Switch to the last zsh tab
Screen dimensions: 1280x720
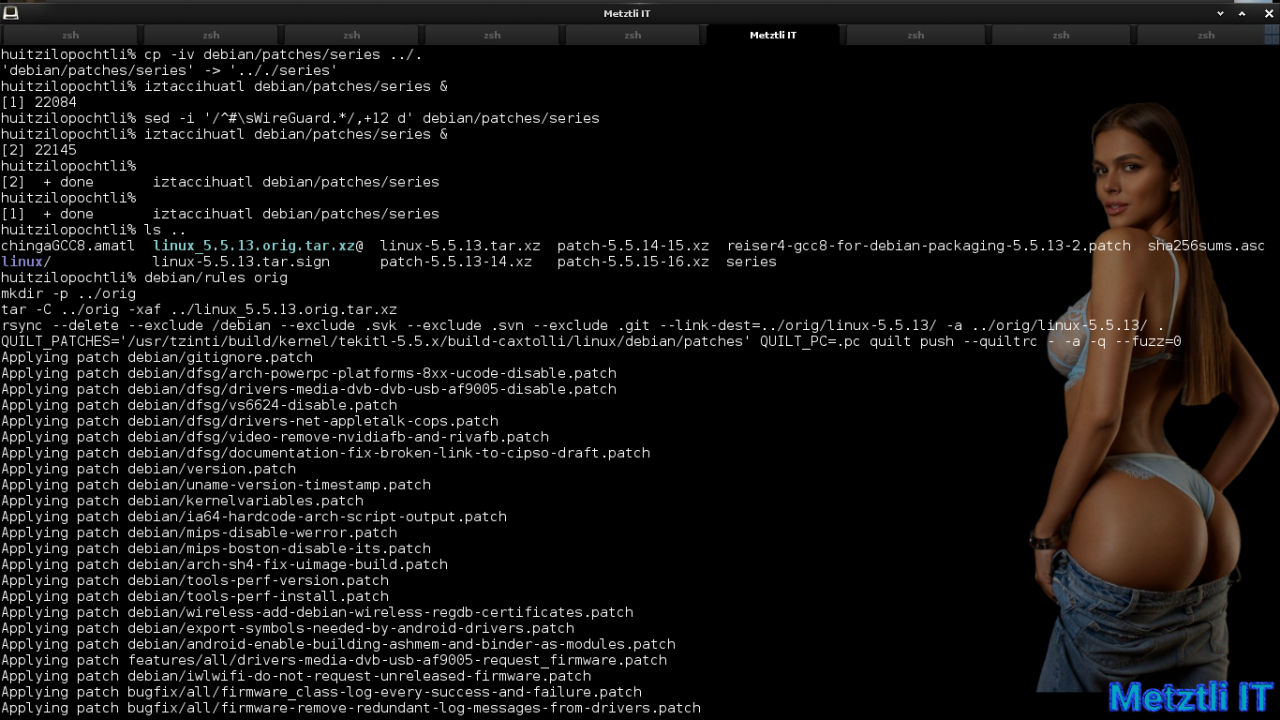1206,35
